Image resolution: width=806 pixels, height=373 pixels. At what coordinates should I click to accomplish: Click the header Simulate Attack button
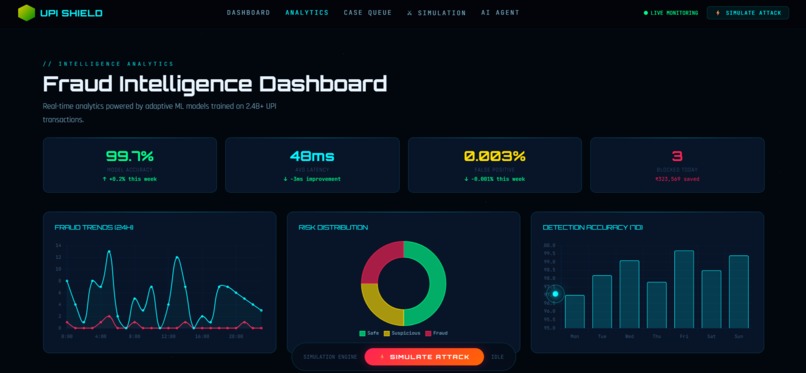tap(748, 13)
